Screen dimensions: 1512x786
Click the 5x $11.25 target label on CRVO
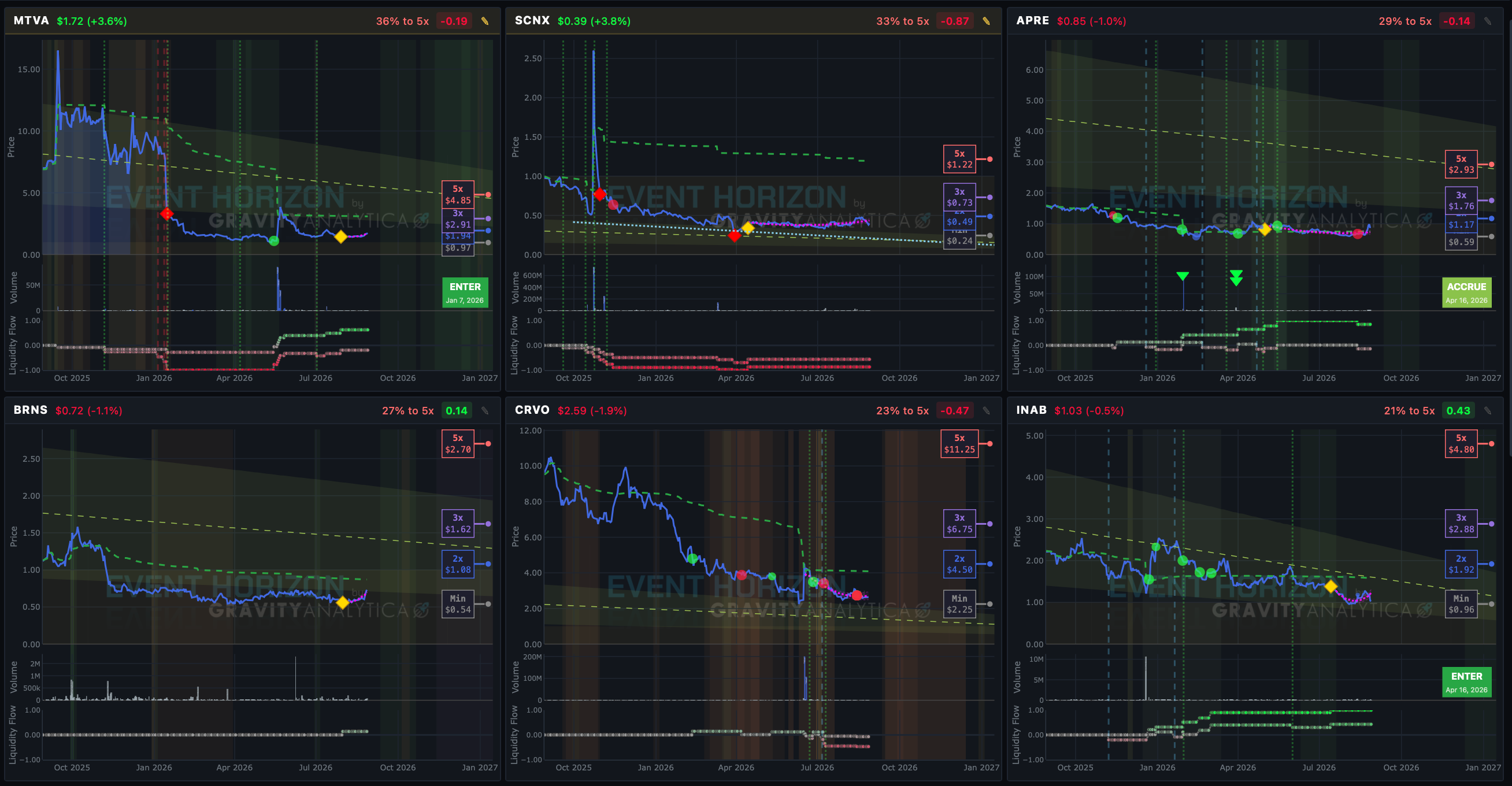pyautogui.click(x=959, y=444)
